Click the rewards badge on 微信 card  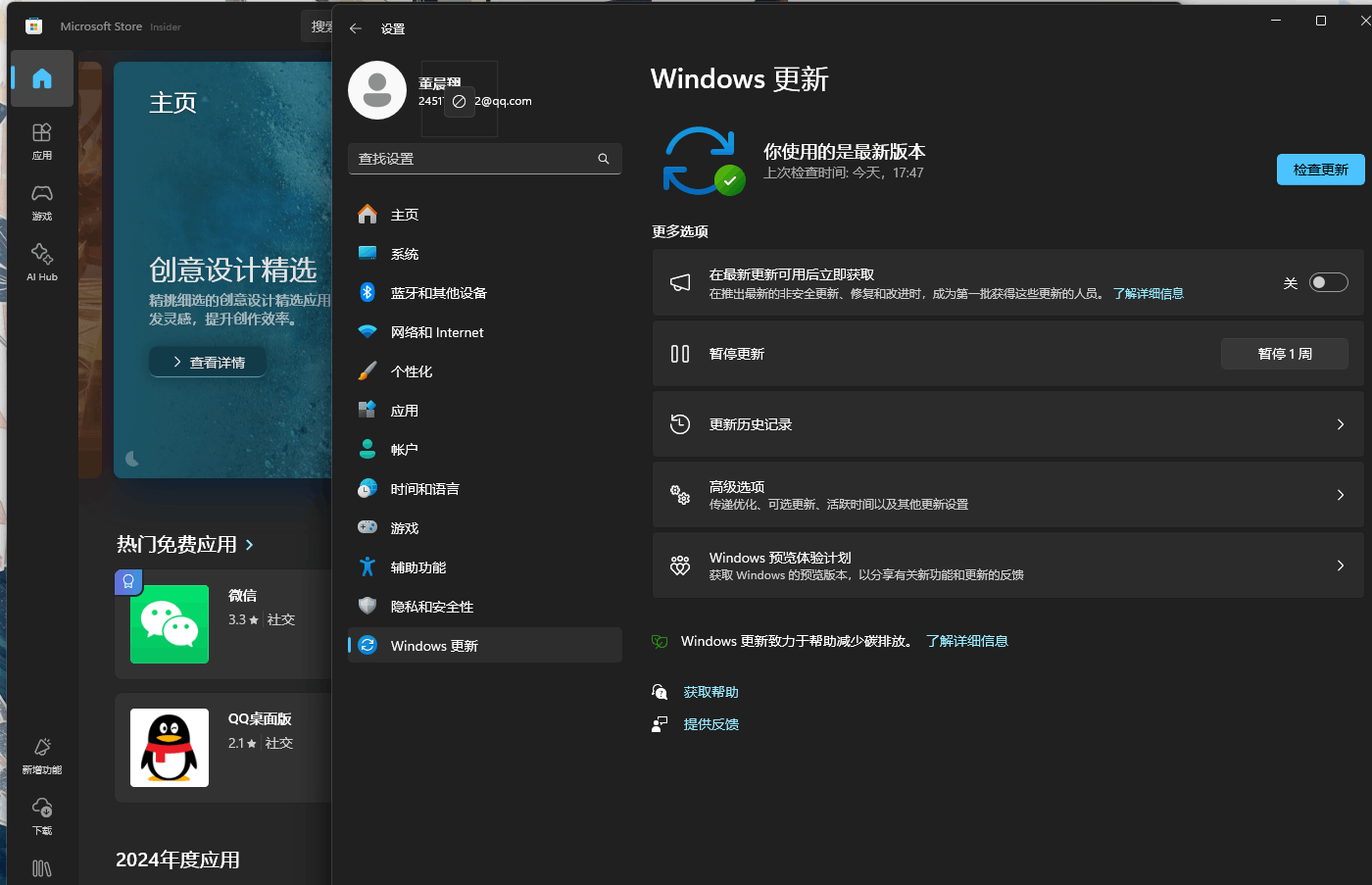coord(128,582)
